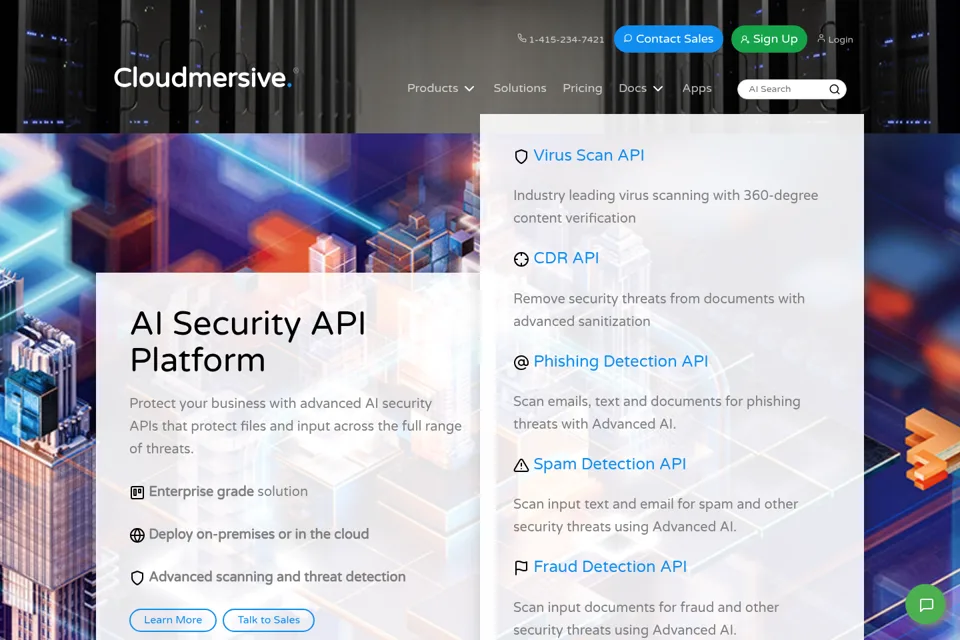960x640 pixels.
Task: Click the @ icon beside Phishing Detection API
Action: (521, 363)
